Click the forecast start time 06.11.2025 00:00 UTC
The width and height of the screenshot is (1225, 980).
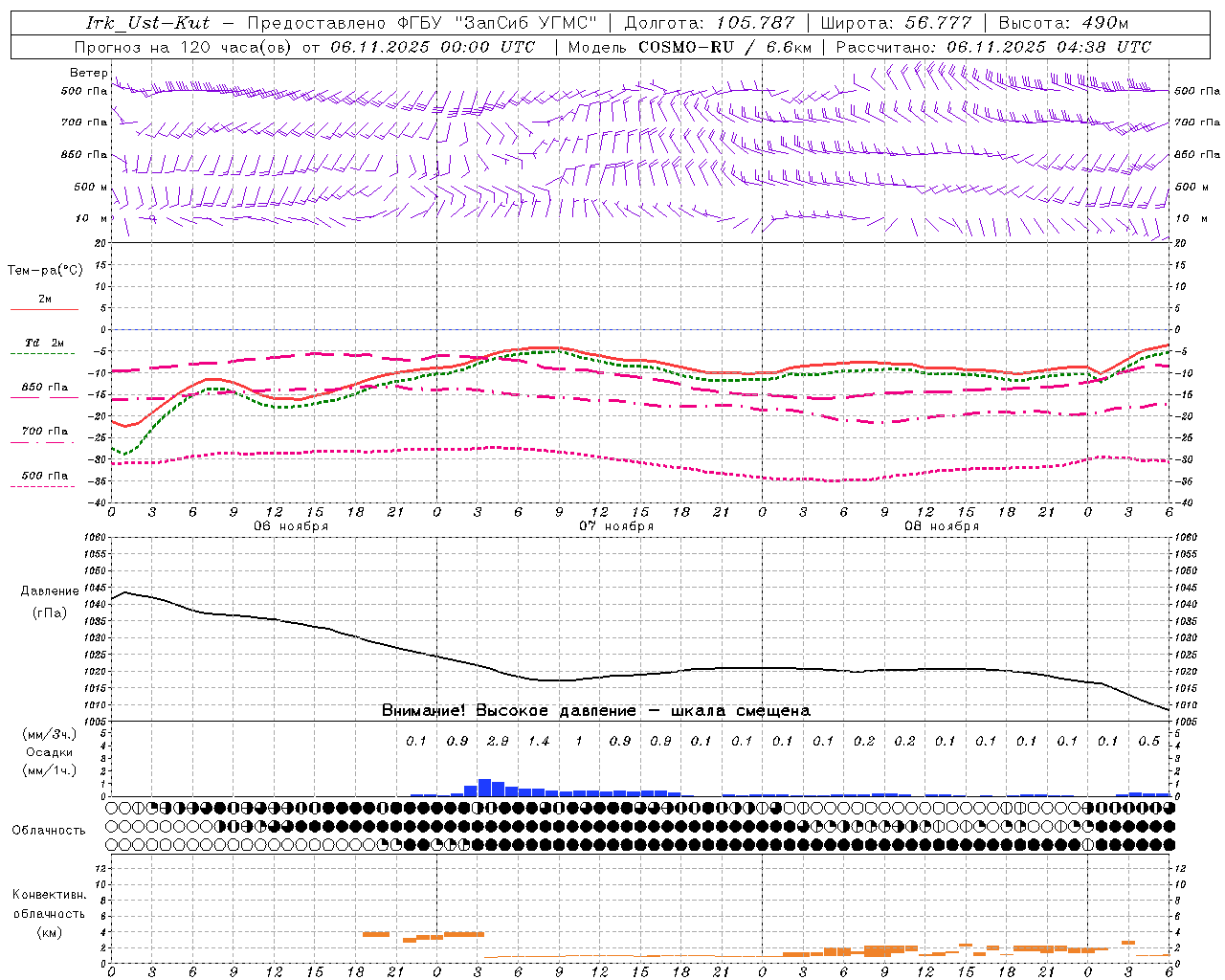(433, 47)
